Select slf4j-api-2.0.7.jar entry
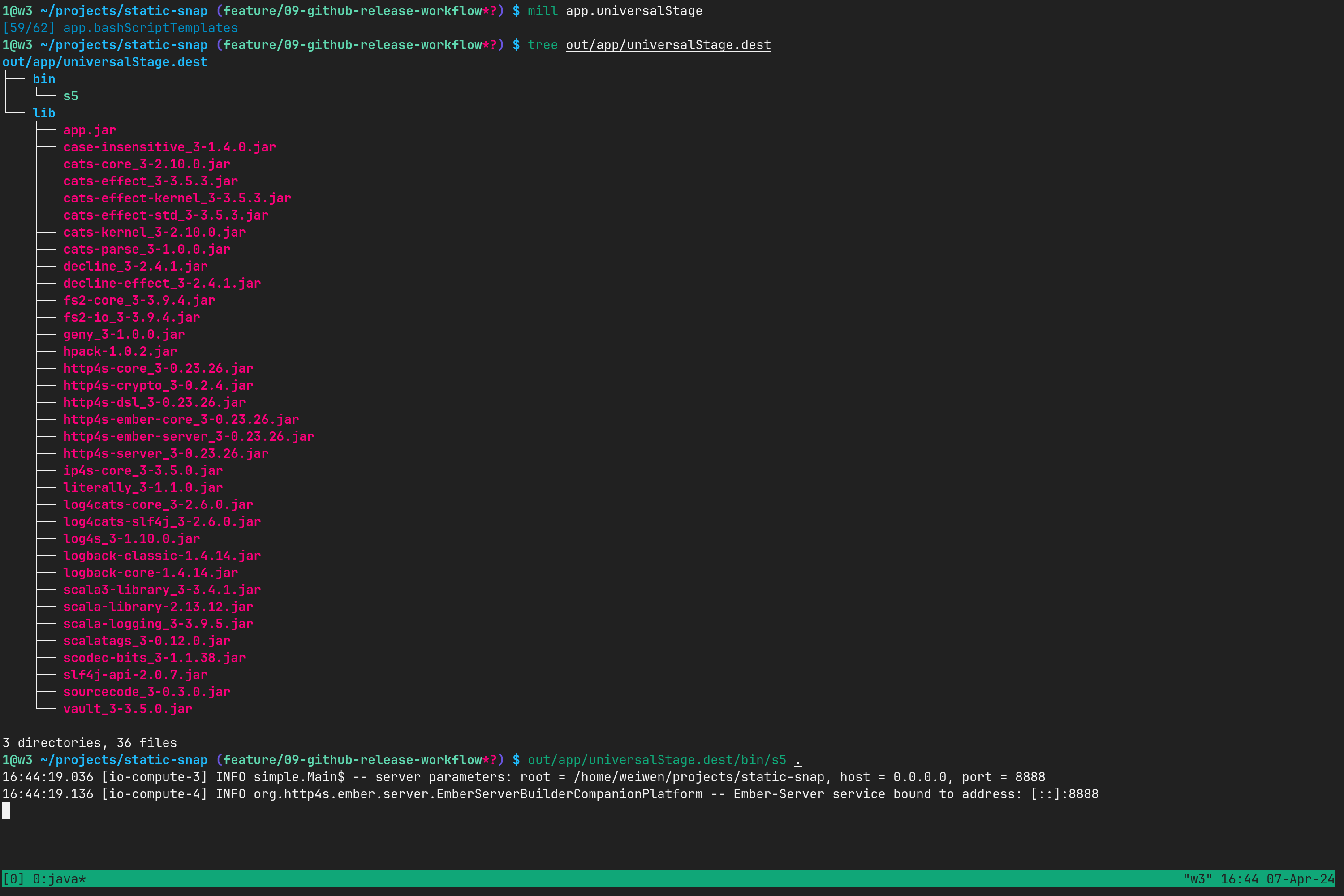1344x896 pixels. pos(135,675)
